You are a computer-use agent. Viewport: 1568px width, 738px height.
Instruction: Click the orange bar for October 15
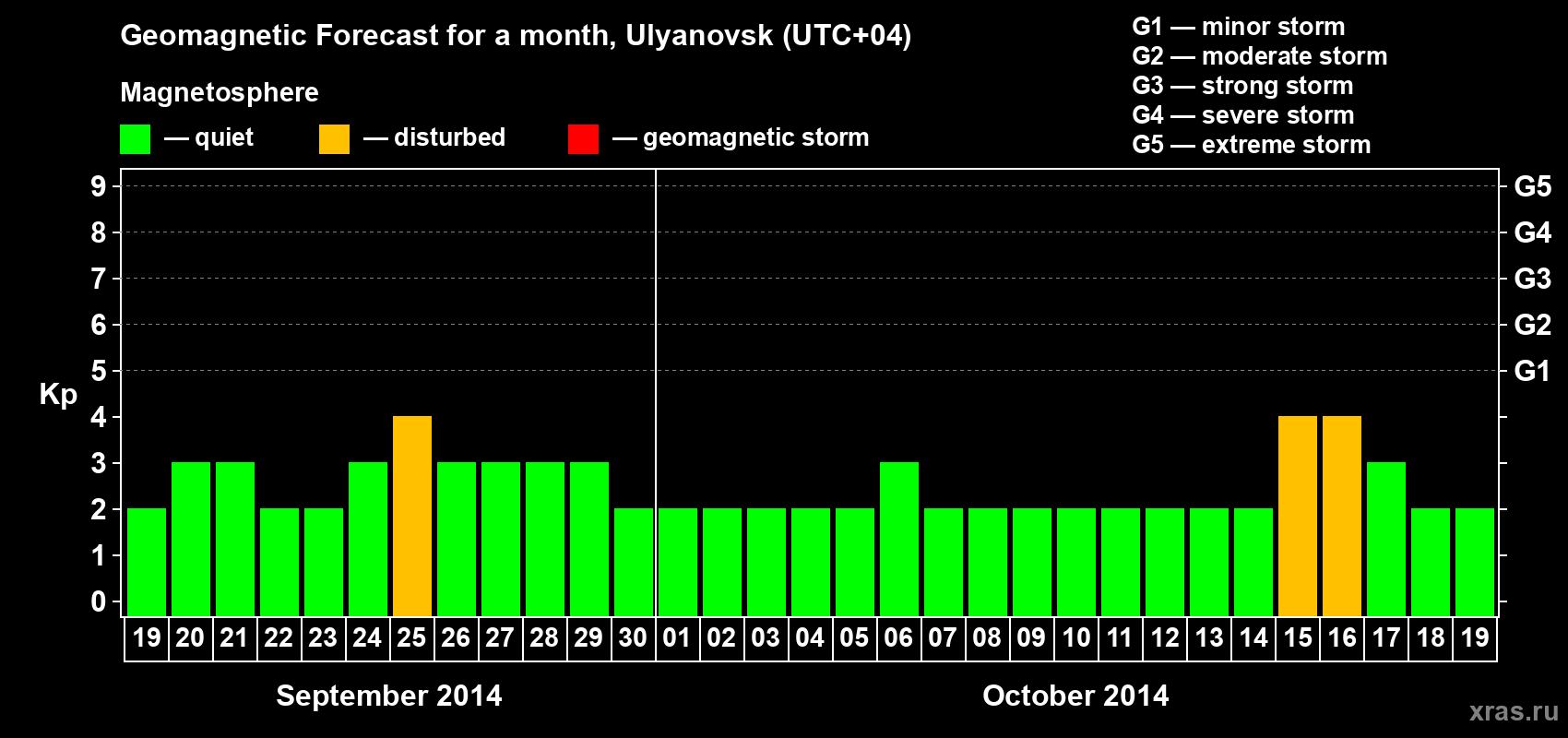(1298, 517)
